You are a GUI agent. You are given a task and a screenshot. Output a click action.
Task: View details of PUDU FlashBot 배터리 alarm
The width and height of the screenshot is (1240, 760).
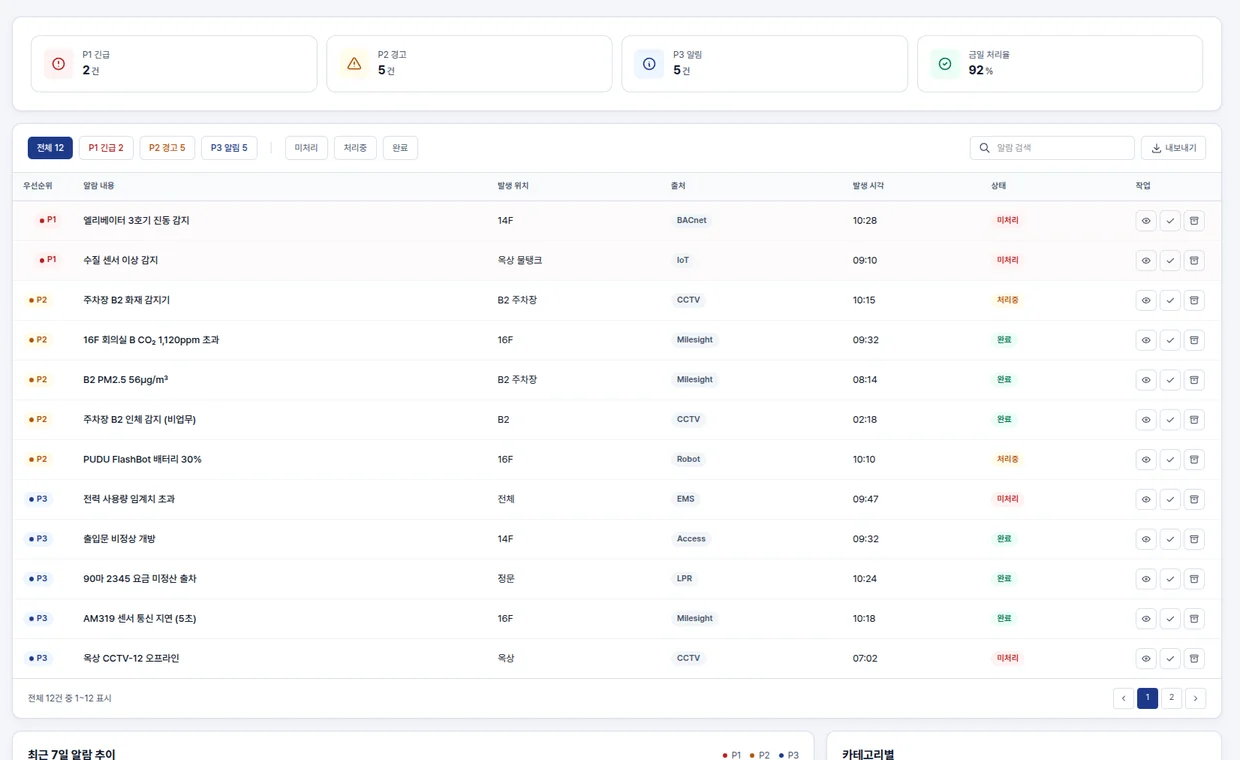pyautogui.click(x=1146, y=459)
